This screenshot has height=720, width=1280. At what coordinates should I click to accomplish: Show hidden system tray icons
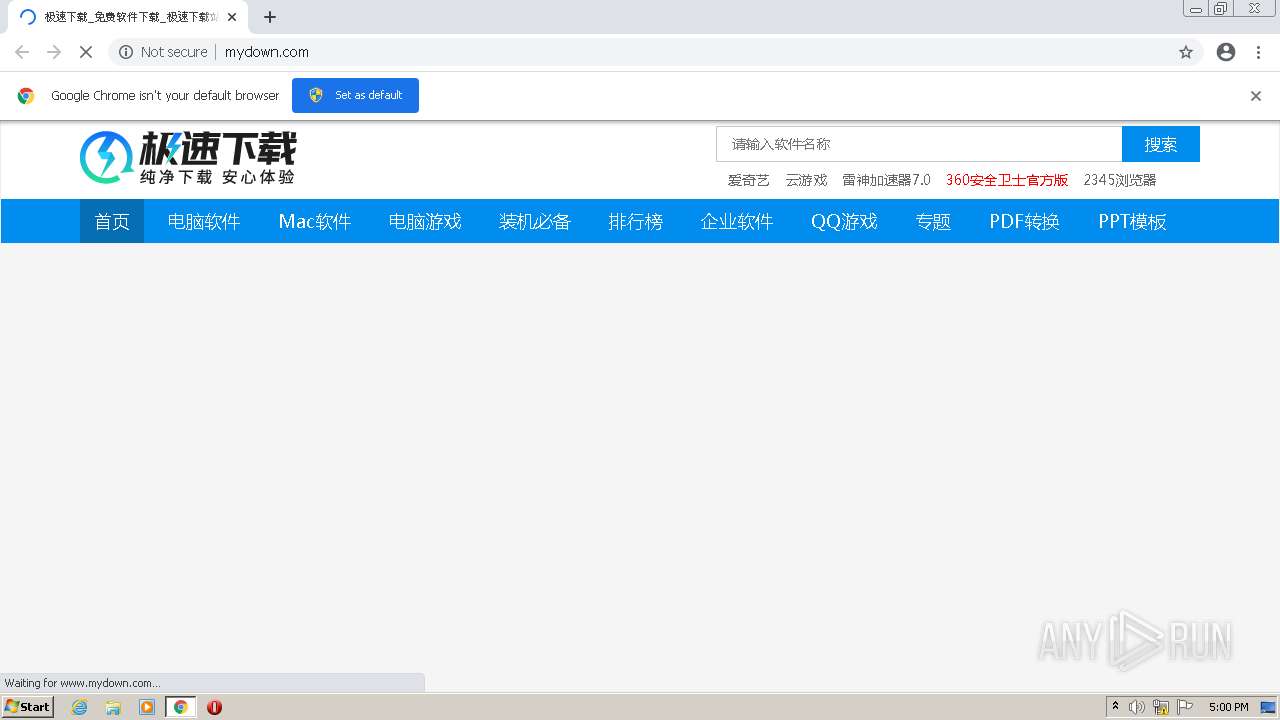[1116, 707]
